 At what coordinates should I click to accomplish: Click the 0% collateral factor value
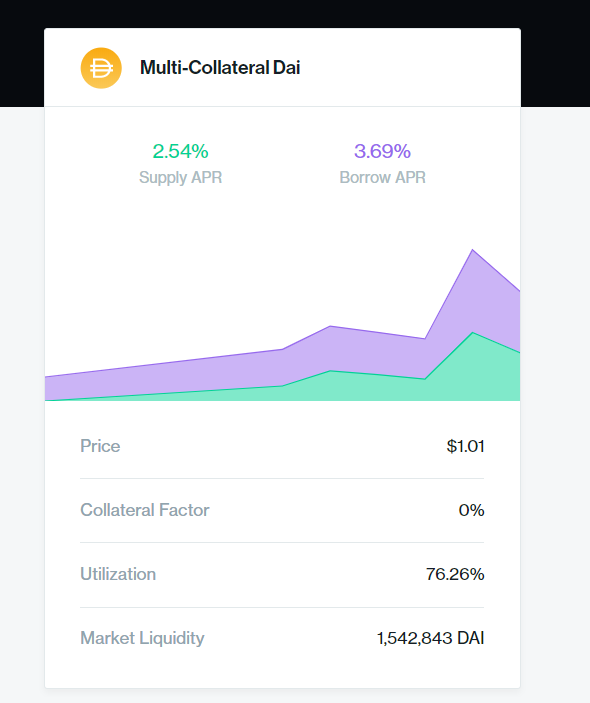tap(471, 510)
